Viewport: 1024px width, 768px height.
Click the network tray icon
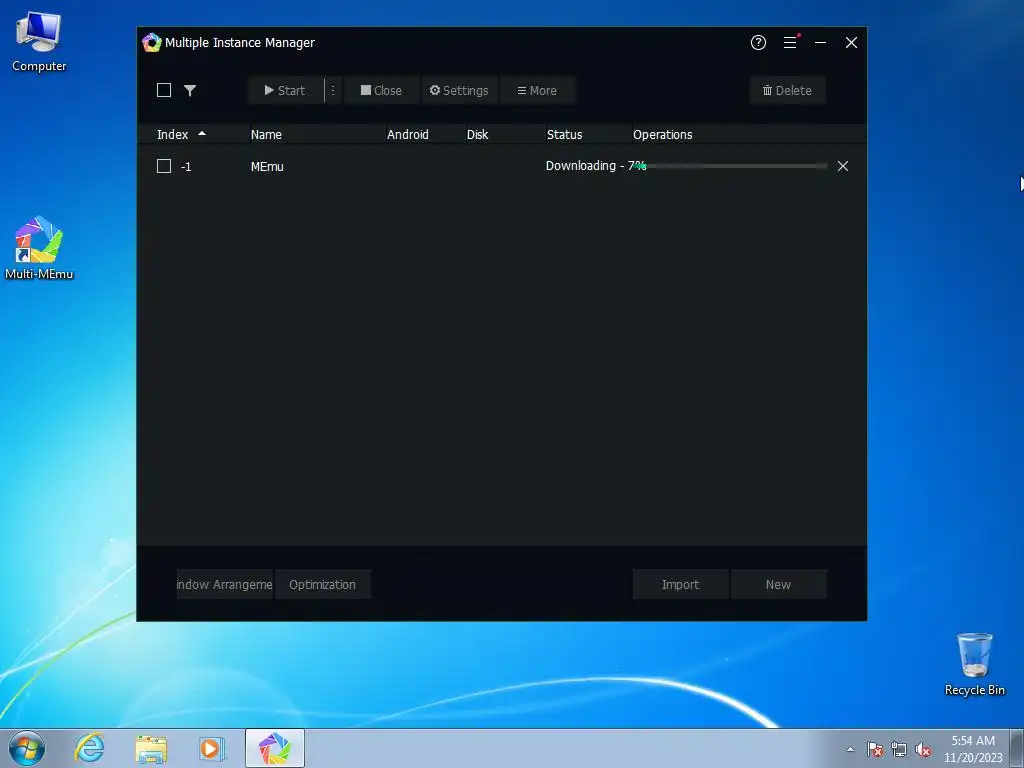coord(899,749)
